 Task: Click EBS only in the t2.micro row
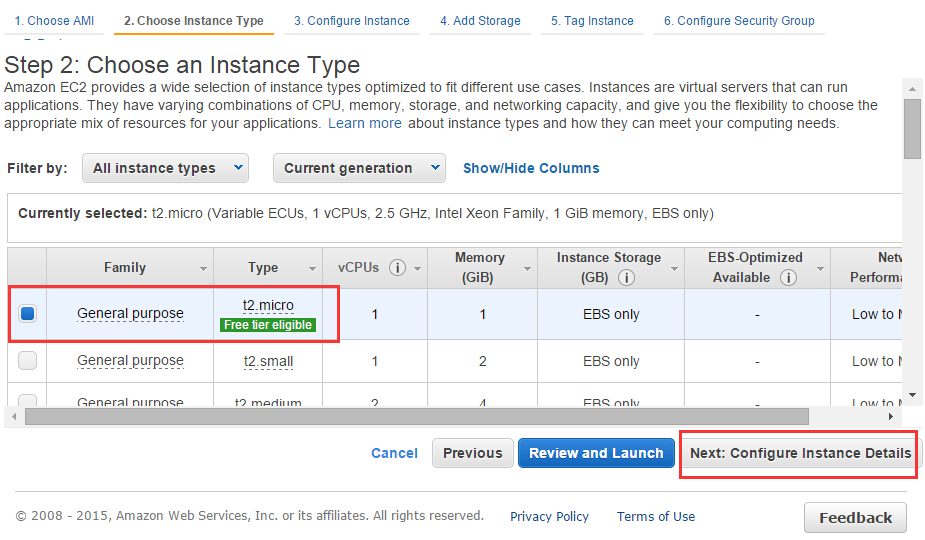(611, 315)
